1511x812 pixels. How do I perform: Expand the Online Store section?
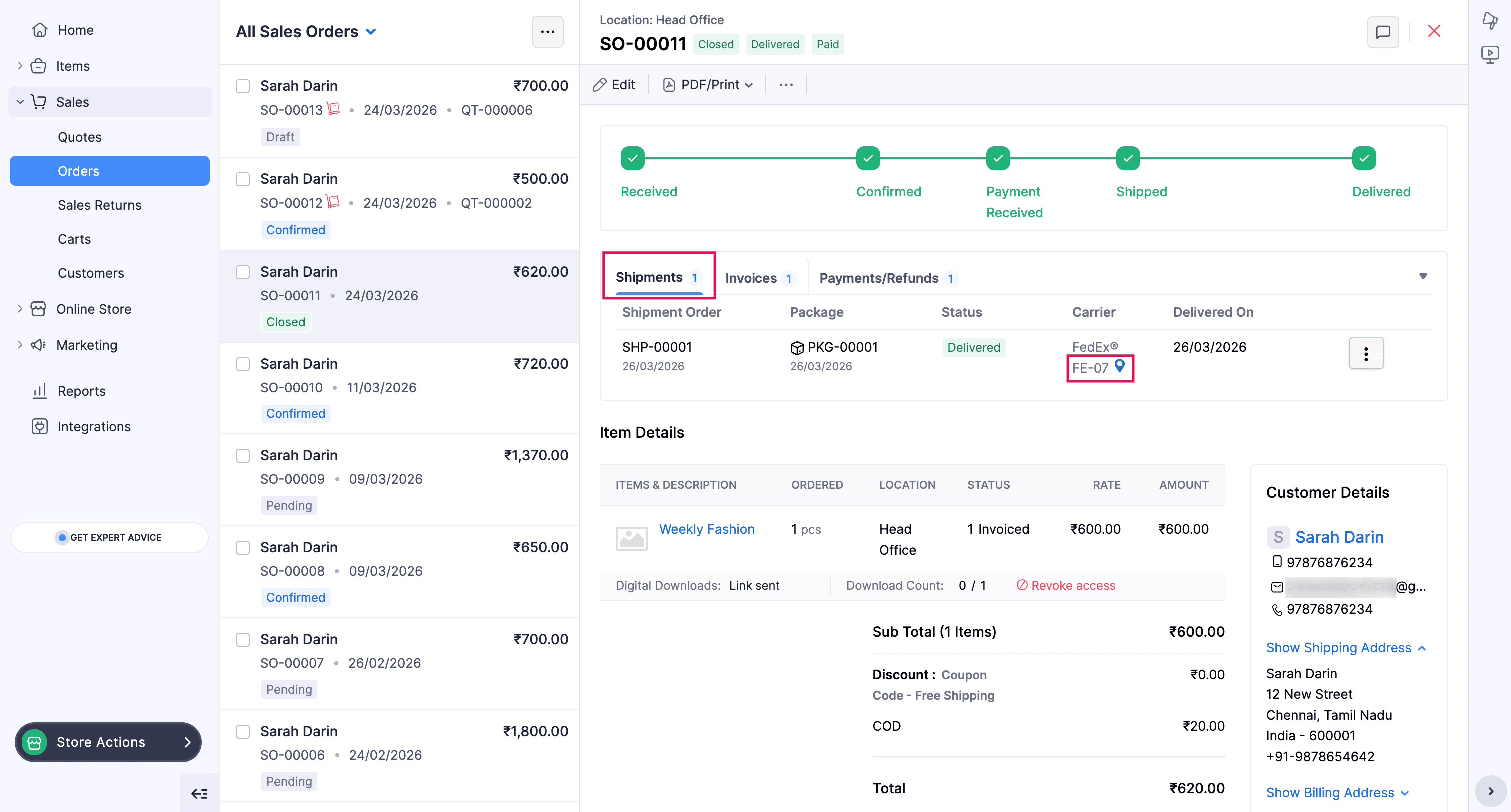click(x=20, y=309)
